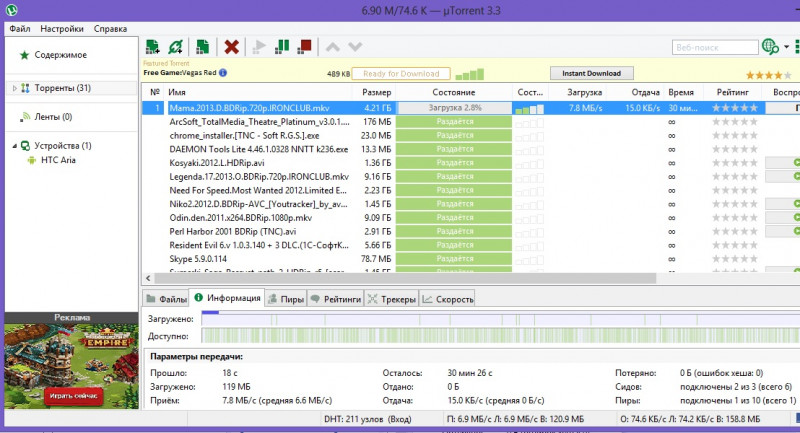Select the Skype 5.9.0.114 torrent
This screenshot has width=800, height=433.
coord(198,259)
